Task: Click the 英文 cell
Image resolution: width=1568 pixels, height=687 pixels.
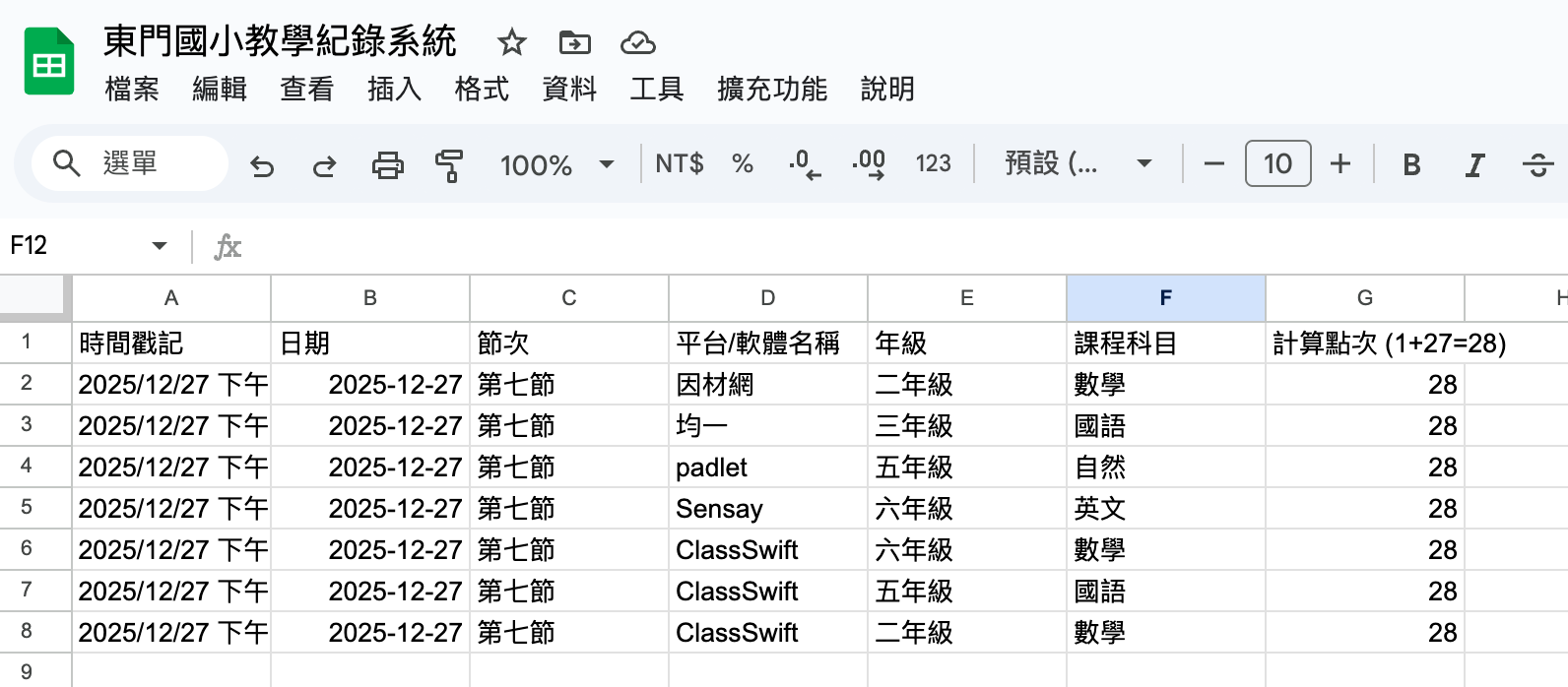Action: coord(1166,509)
